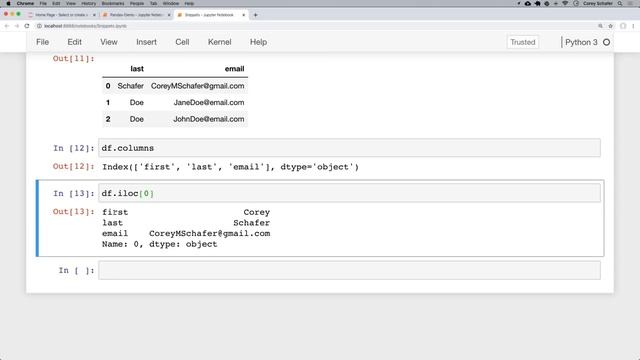The height and width of the screenshot is (360, 640).
Task: Click the extension icon beside the star
Action: pyautogui.click(x=623, y=26)
